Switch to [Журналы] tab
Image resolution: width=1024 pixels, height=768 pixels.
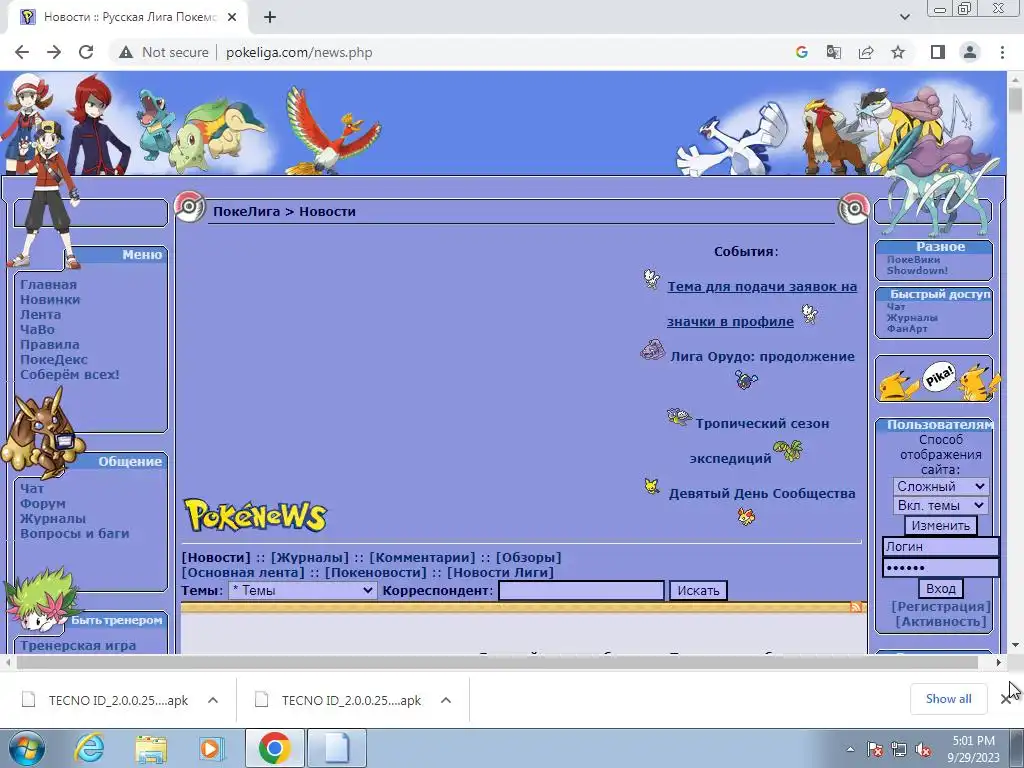[310, 558]
